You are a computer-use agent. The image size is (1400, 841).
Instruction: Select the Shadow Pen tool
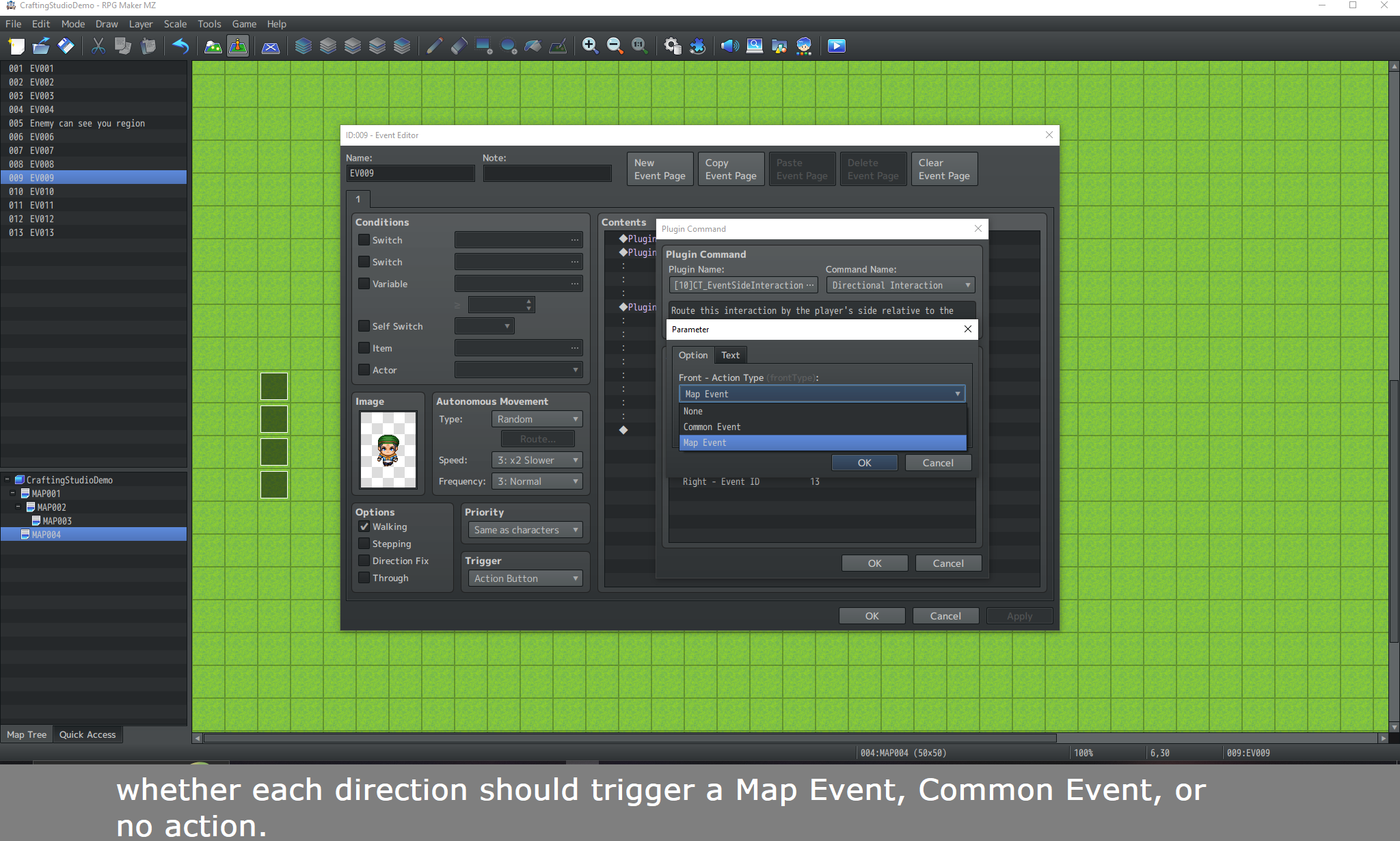(x=558, y=46)
